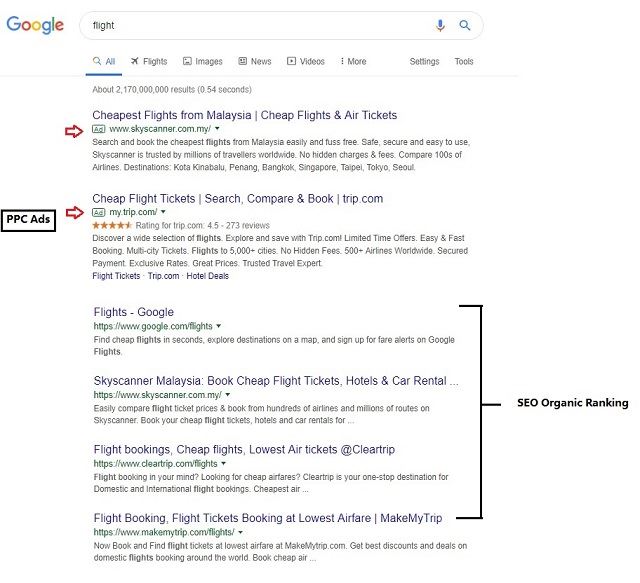Screen dimensions: 640x583
Task: Open 'Skyscanner Malaysia: Book Cheap Flight Tickets' result
Action: [x=276, y=381]
